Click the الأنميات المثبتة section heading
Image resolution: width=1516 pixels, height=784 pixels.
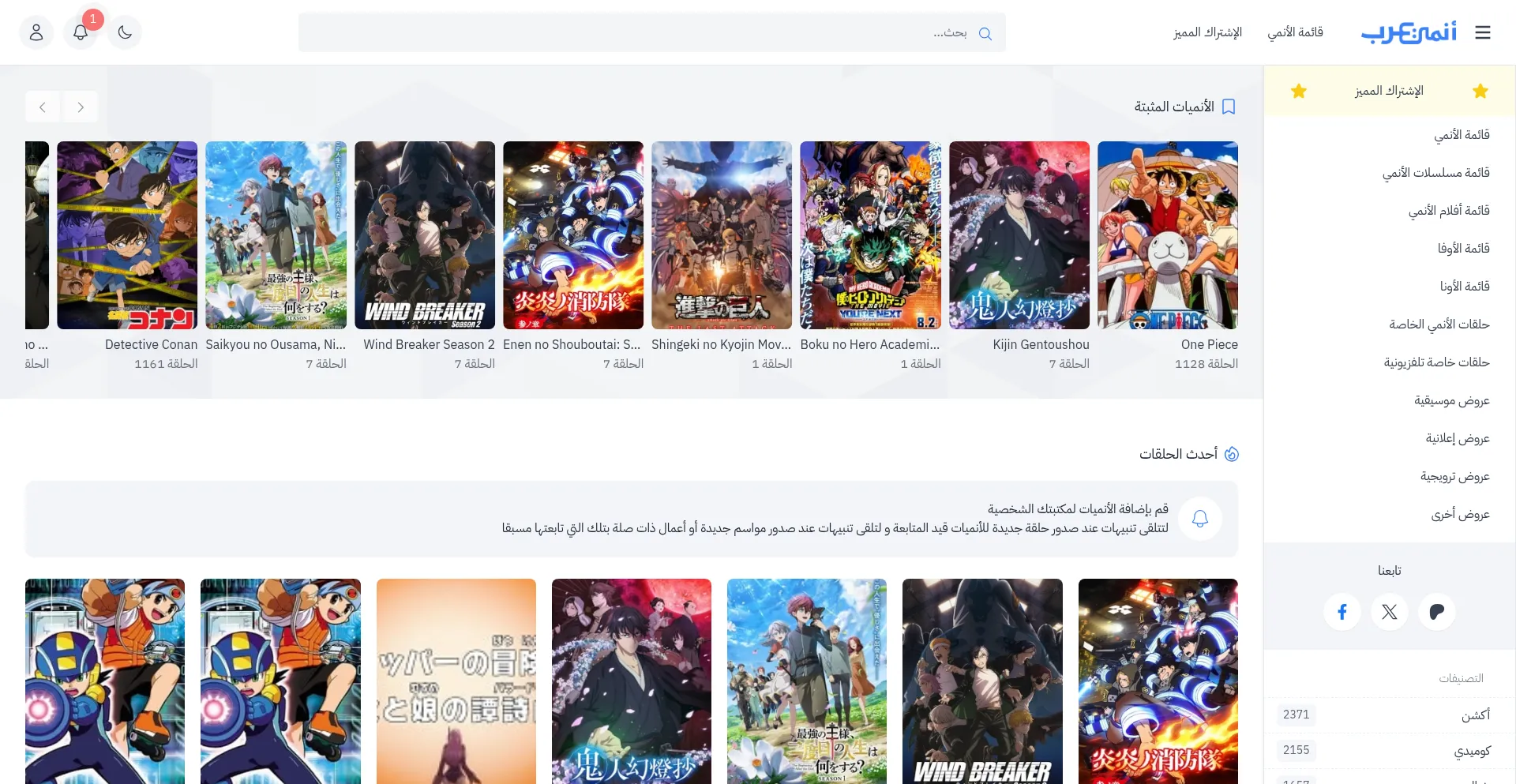point(1174,107)
